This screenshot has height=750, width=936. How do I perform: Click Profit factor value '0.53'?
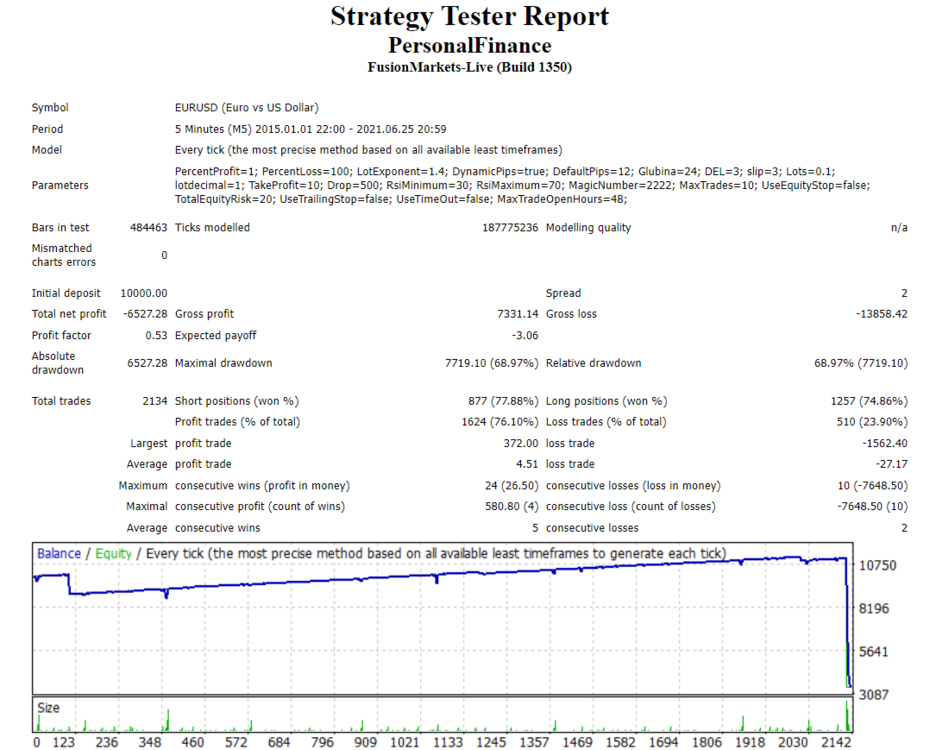(x=156, y=336)
